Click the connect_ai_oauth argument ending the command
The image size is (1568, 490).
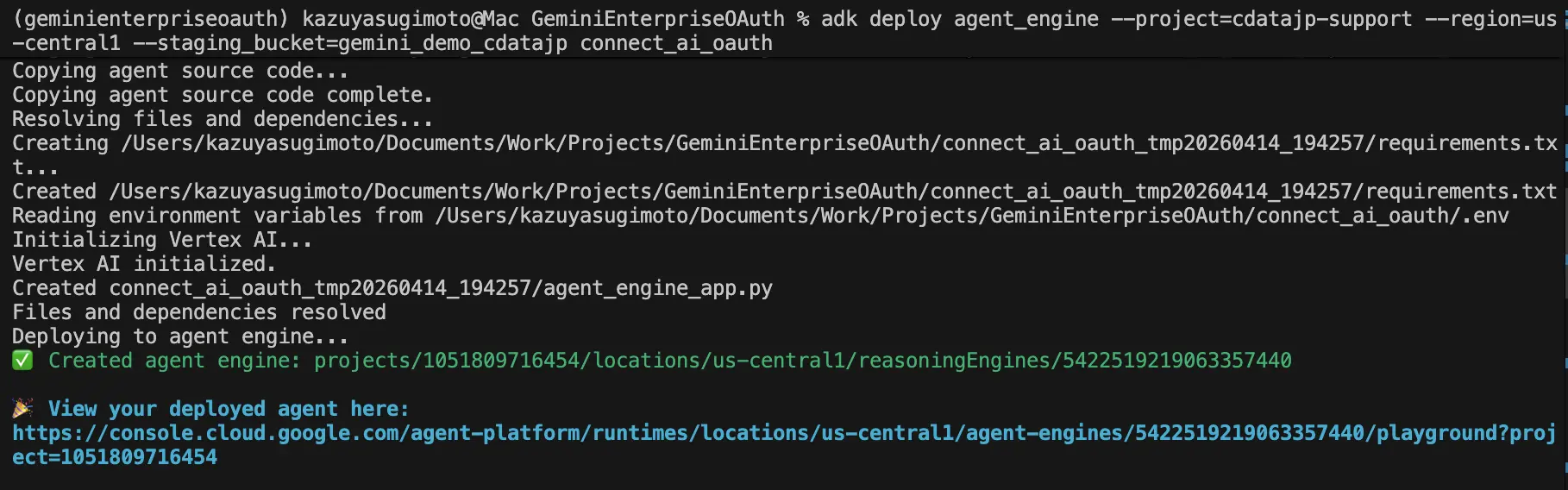(x=676, y=43)
